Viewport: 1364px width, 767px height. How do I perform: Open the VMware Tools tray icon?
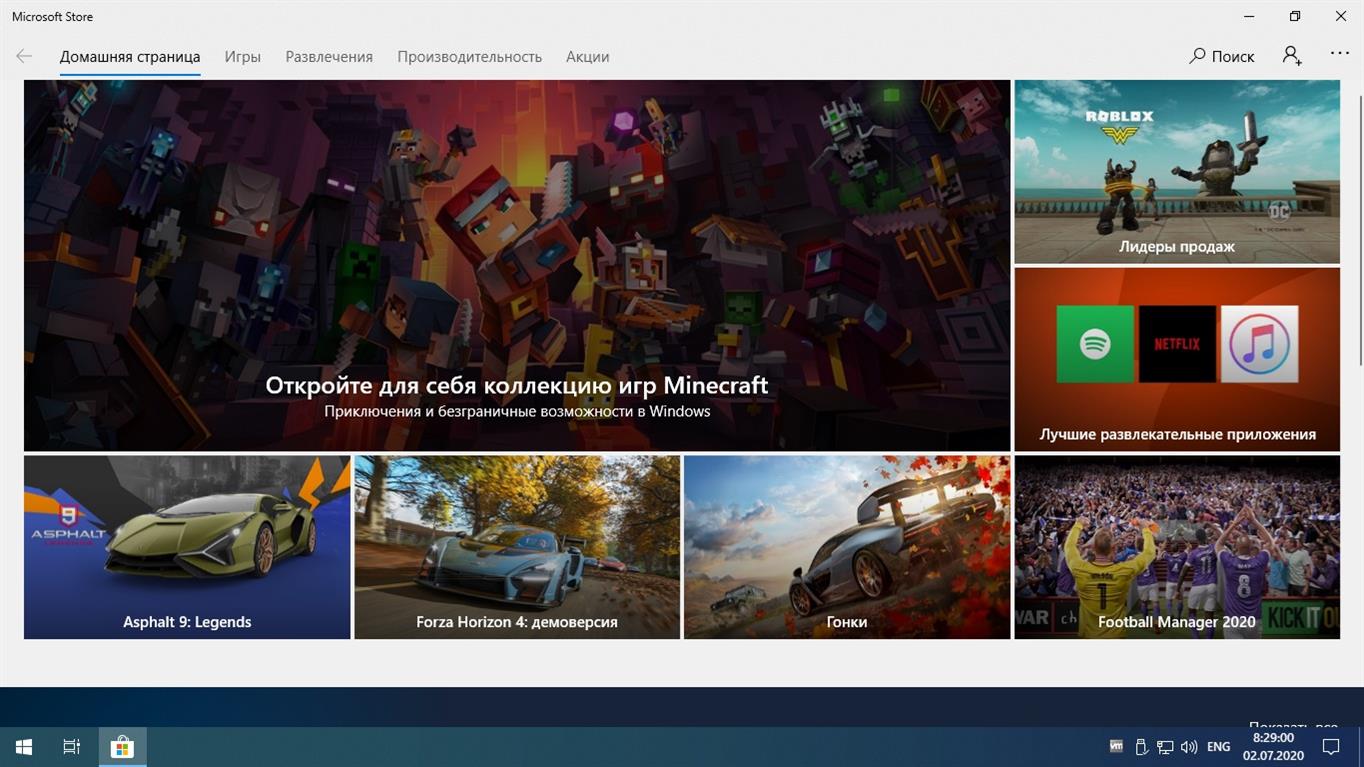pos(1116,747)
